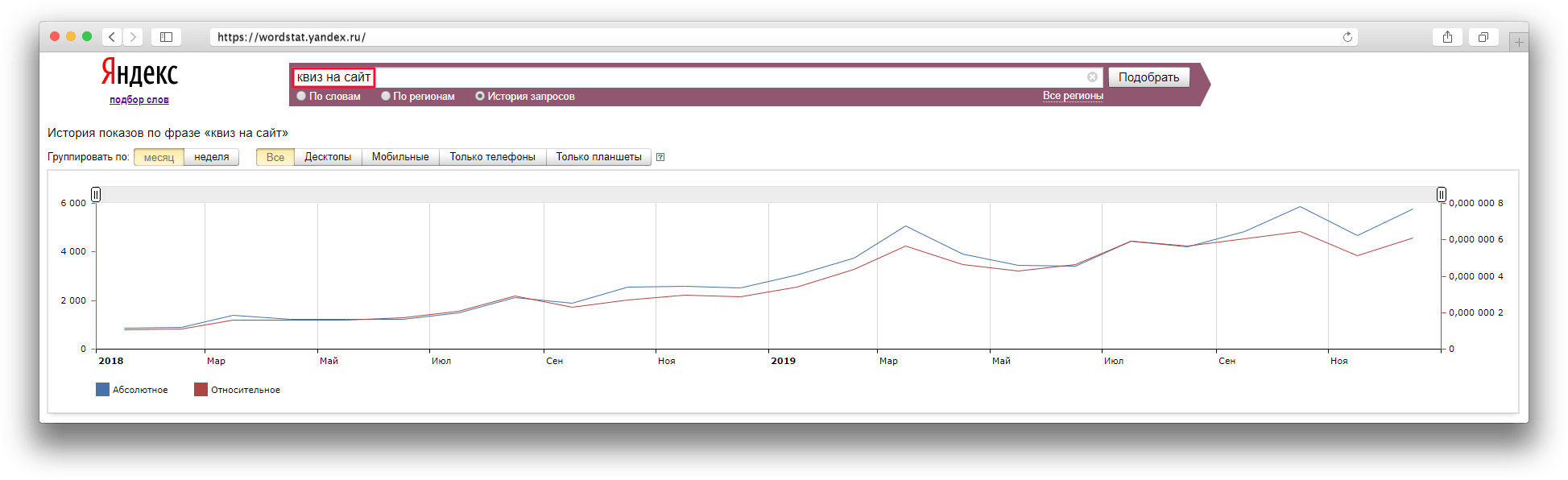Open a new tab with plus icon

tap(1519, 42)
